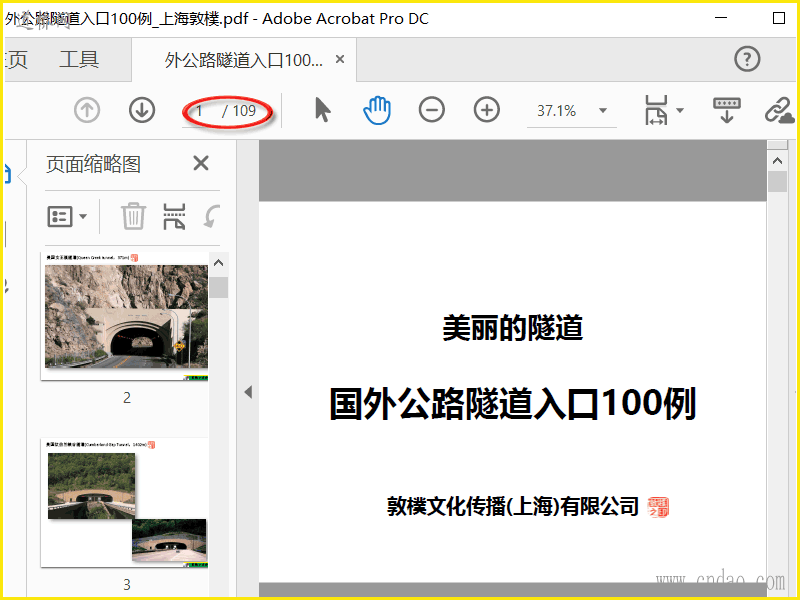
Task: Close the 页面缩略图 panel
Action: point(201,163)
